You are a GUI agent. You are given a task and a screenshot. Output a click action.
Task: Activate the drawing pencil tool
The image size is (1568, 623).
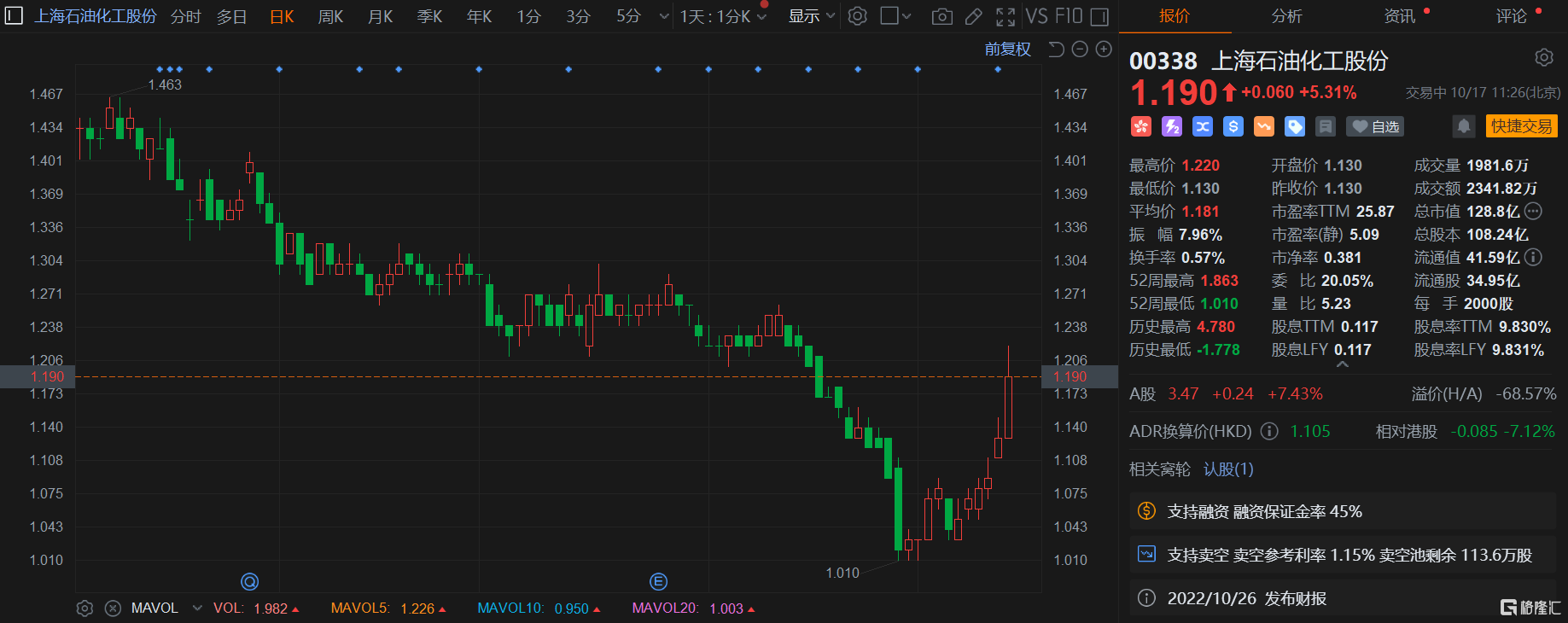click(x=974, y=16)
